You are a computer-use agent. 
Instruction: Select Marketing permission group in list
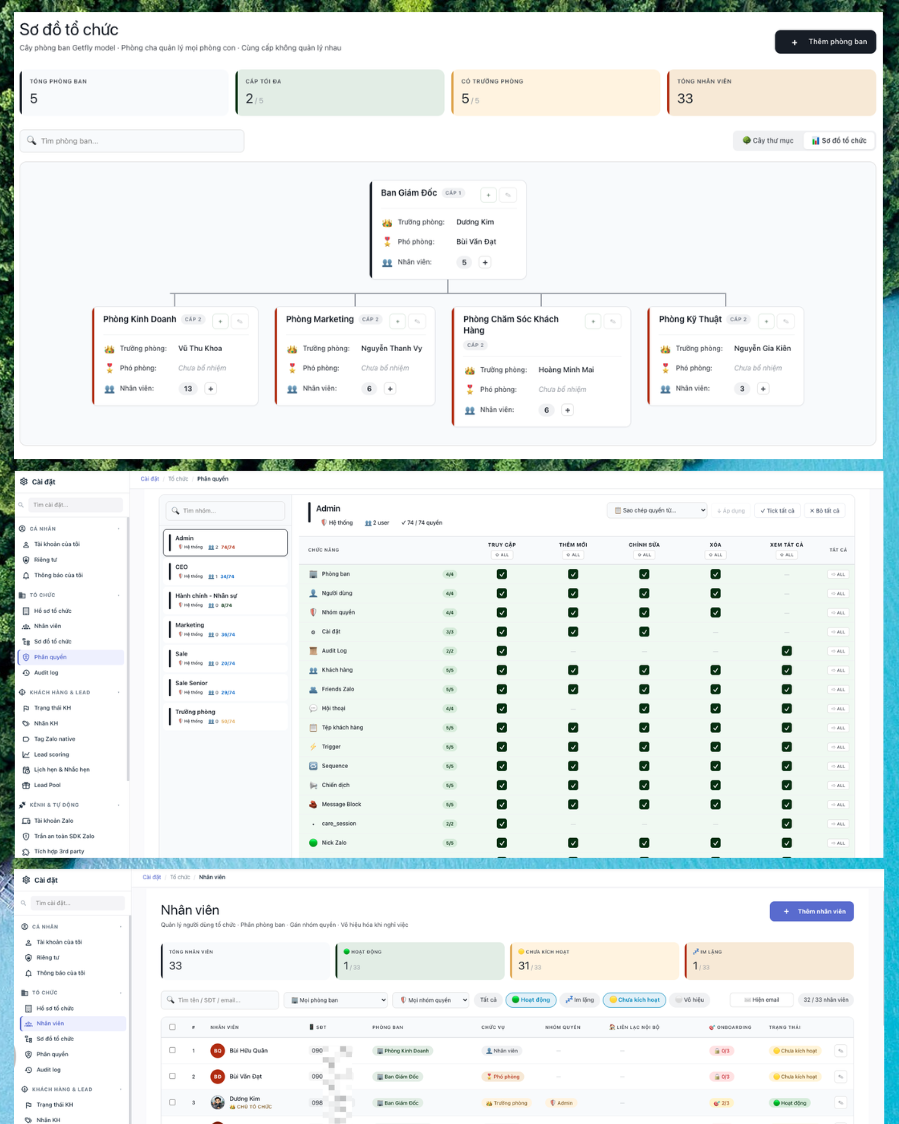225,629
